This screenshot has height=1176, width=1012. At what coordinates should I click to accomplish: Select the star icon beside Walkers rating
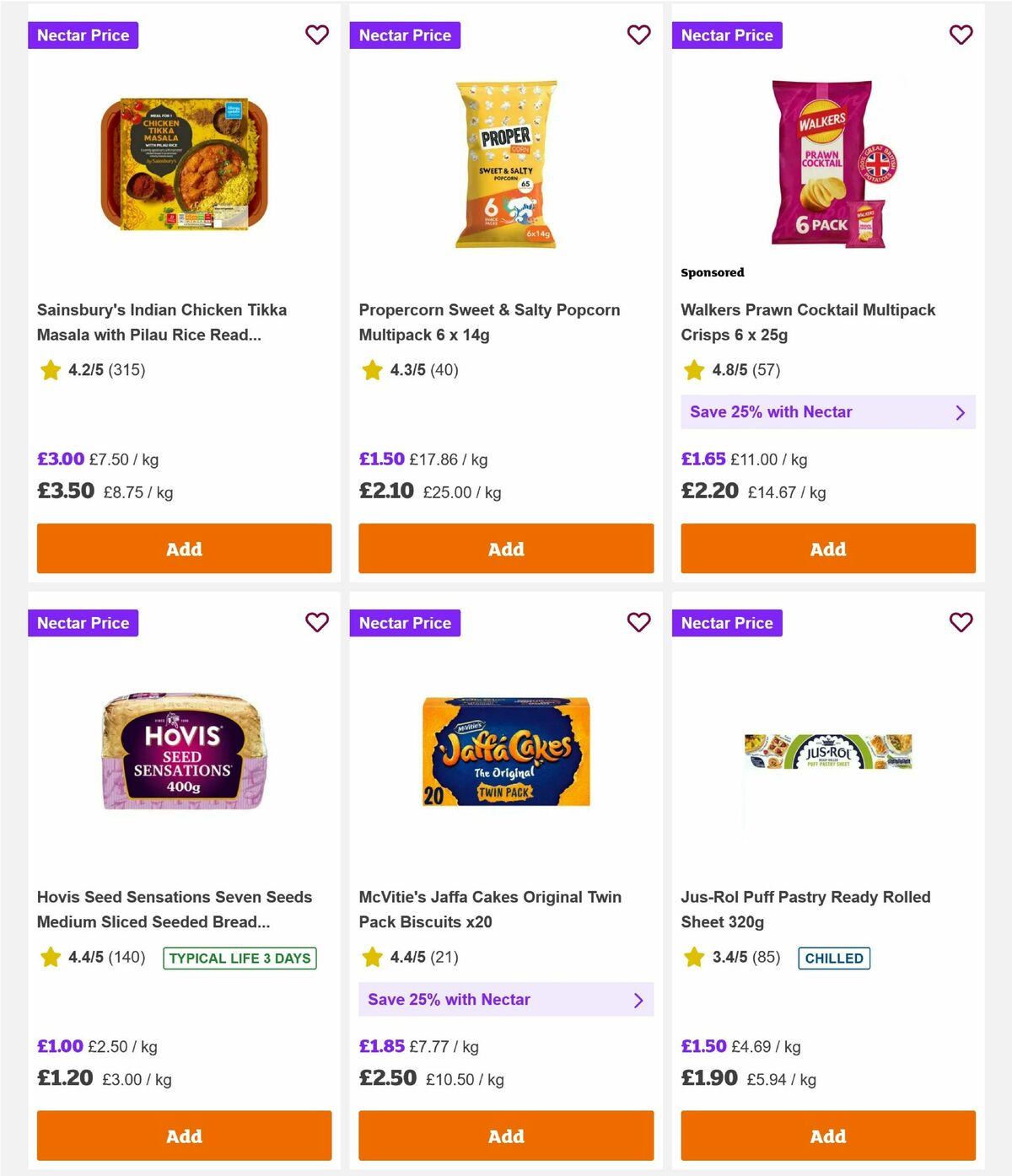694,369
